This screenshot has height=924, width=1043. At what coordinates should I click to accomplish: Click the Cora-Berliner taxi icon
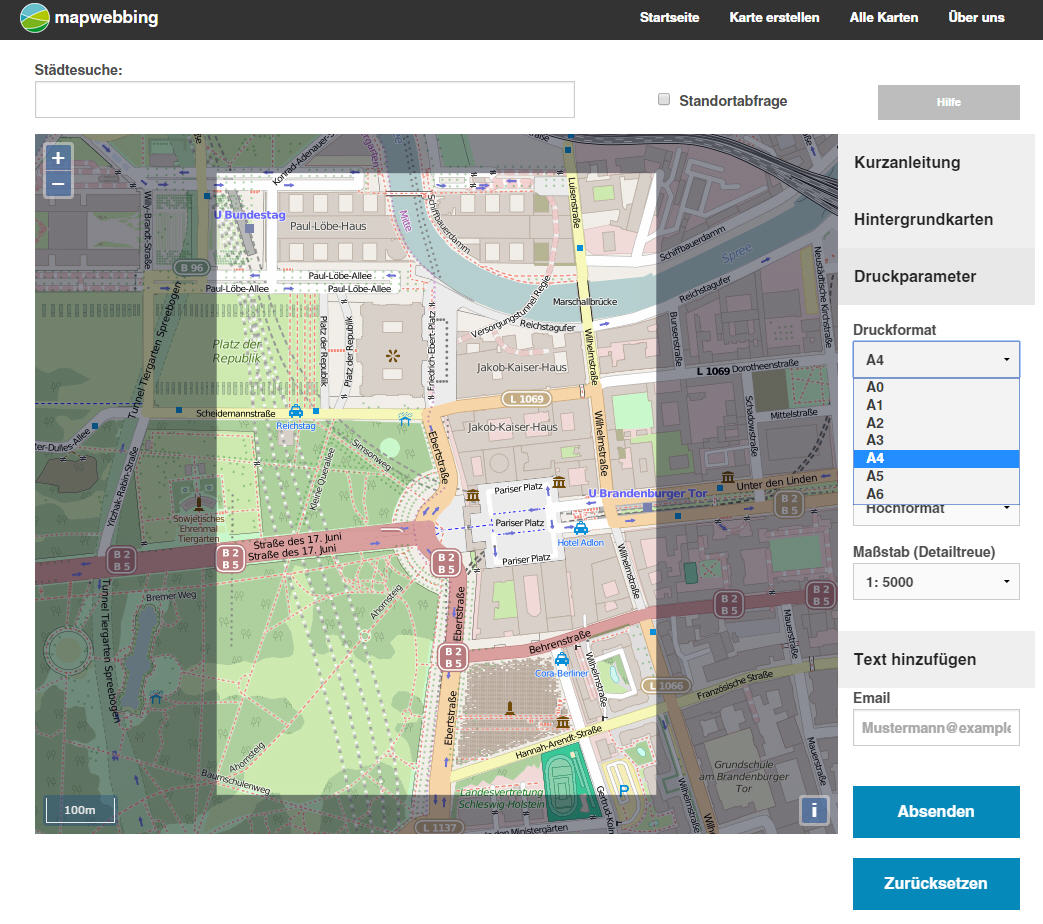562,660
